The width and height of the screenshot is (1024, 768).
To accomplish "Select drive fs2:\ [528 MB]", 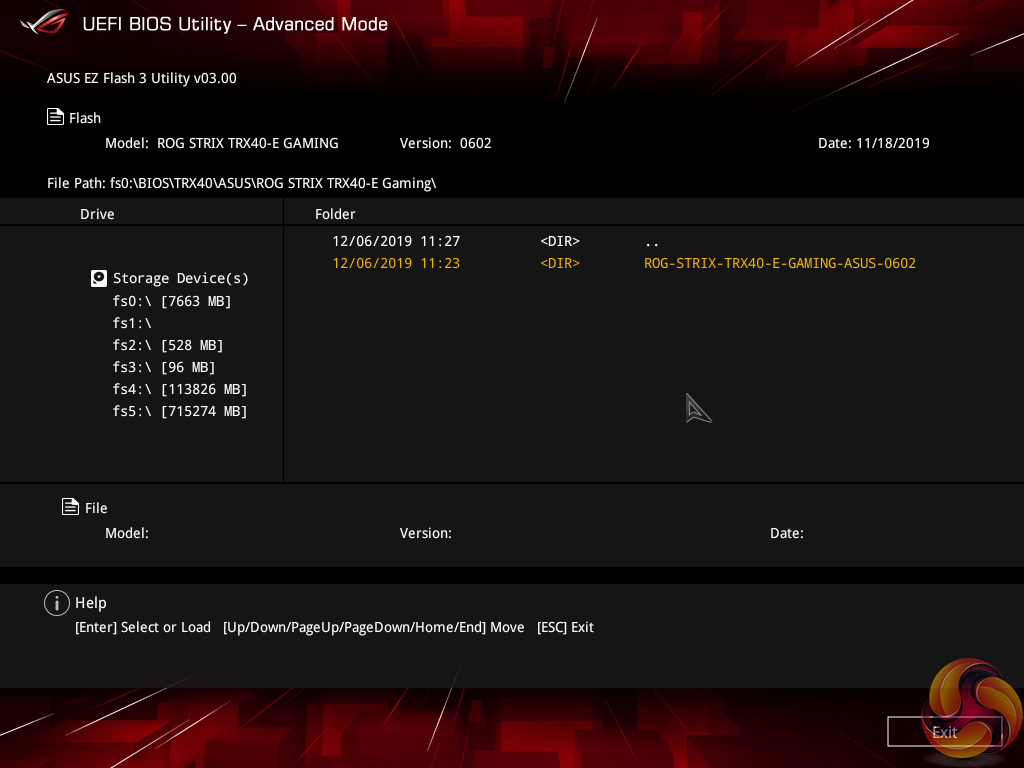I will 168,345.
